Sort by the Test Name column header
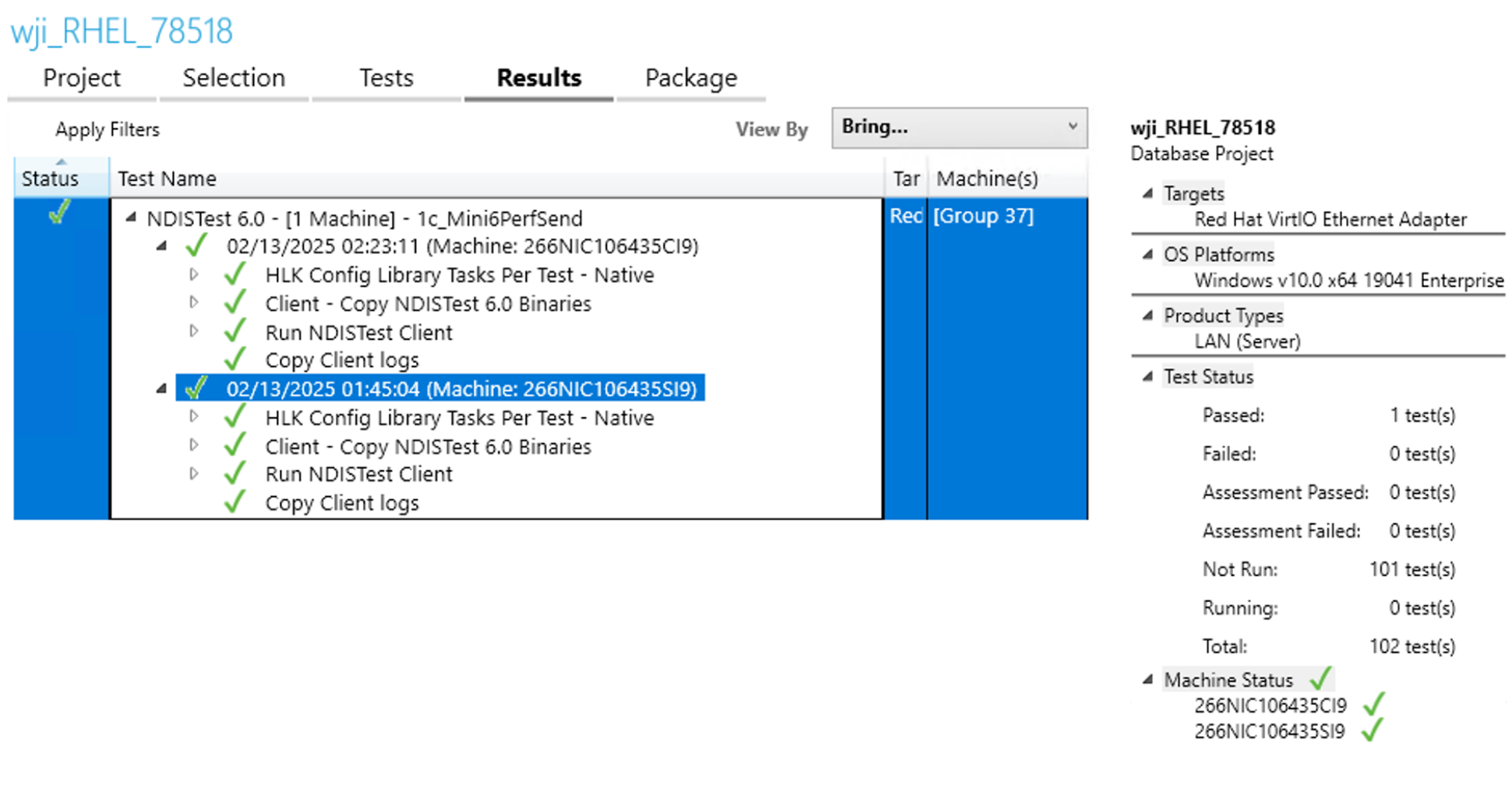Screen dimensions: 1512x789 [167, 179]
